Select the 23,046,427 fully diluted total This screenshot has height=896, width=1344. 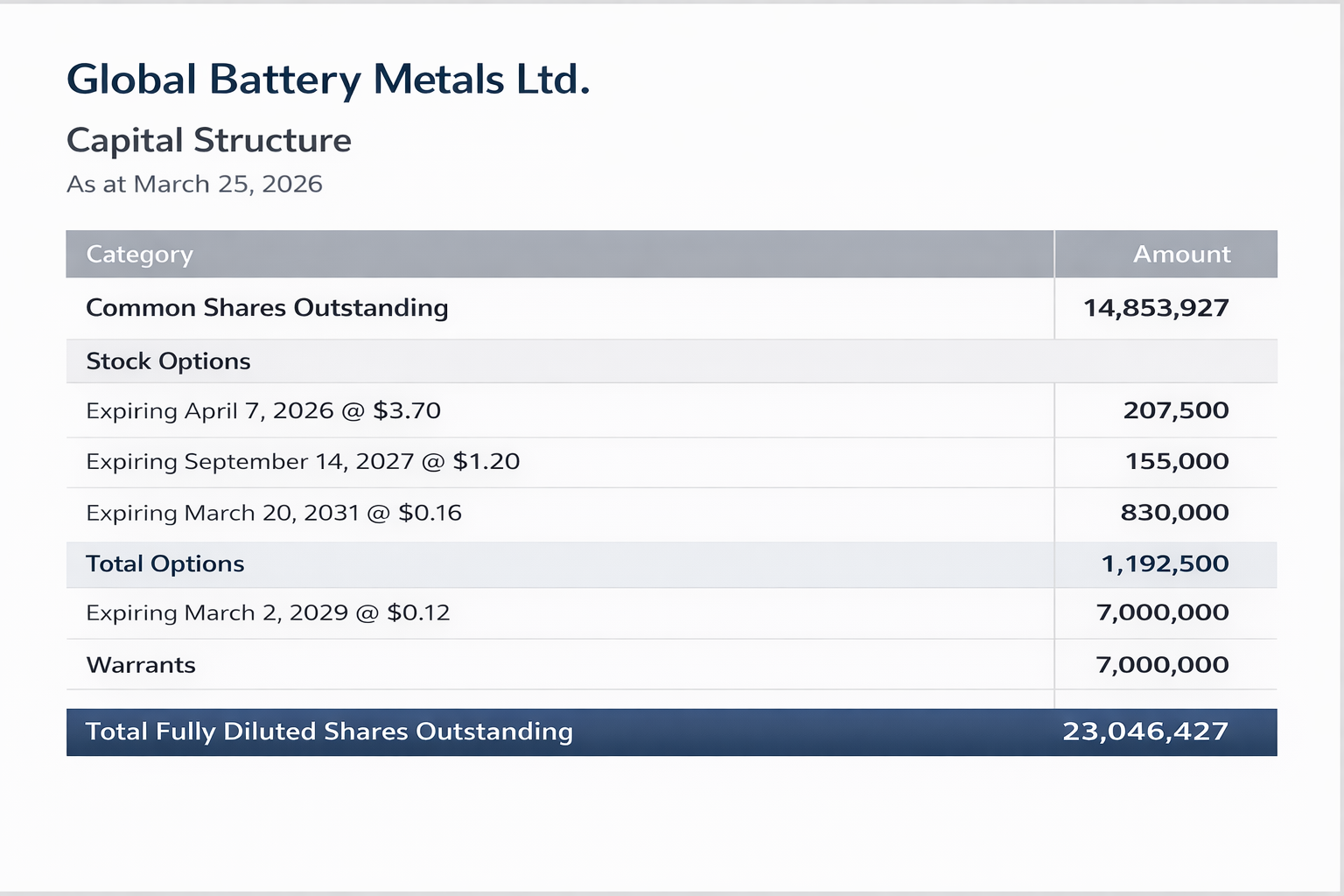pos(1145,731)
